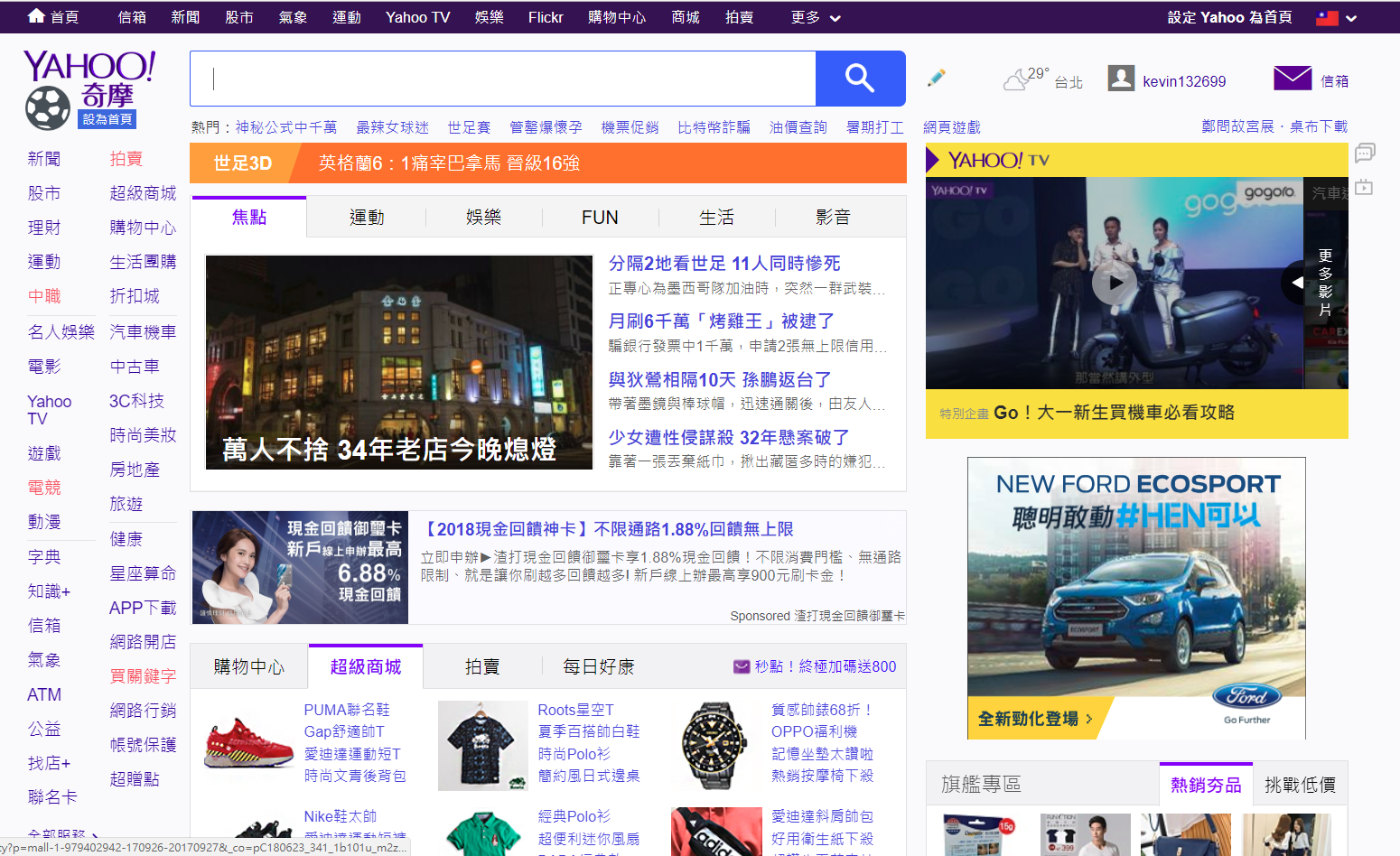
Task: Open the cash-back card ad image
Action: point(300,567)
